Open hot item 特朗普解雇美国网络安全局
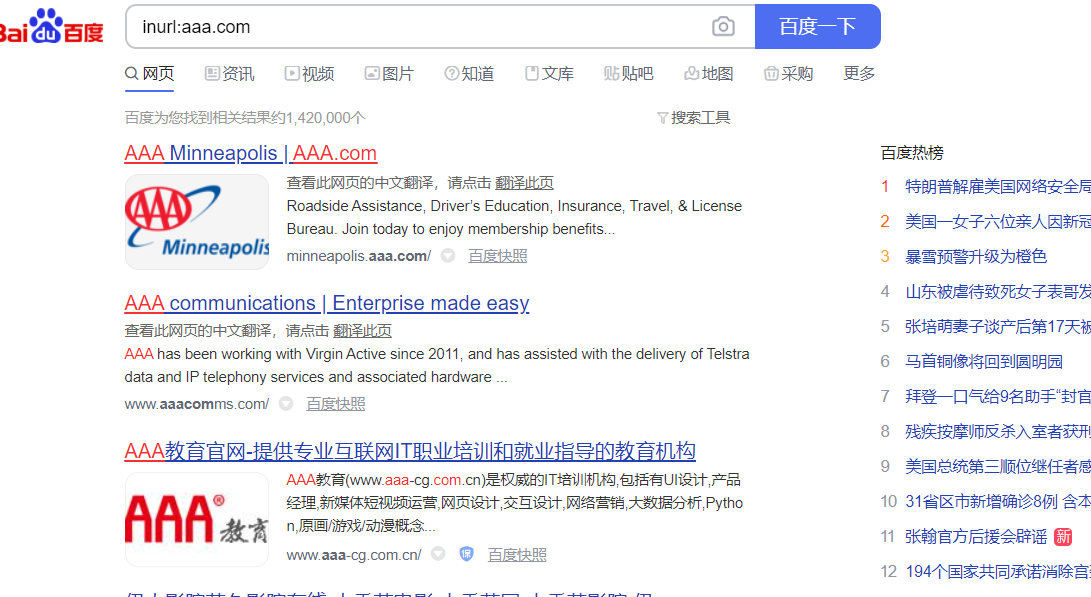 click(998, 186)
